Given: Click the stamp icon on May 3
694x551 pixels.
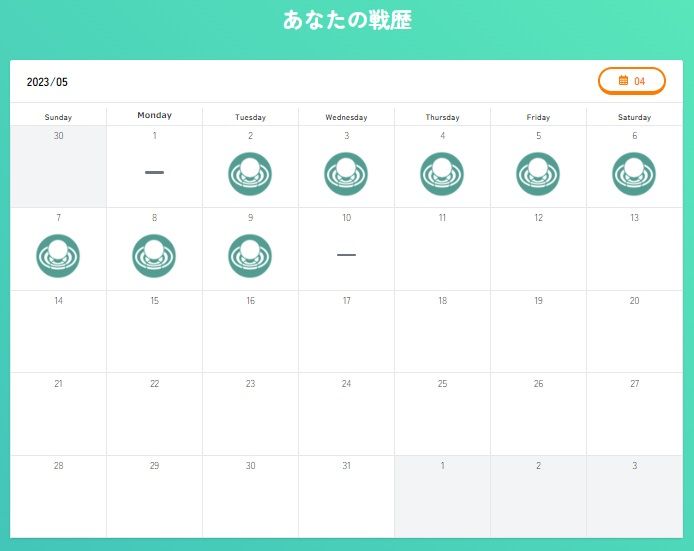Looking at the screenshot, I should [346, 174].
